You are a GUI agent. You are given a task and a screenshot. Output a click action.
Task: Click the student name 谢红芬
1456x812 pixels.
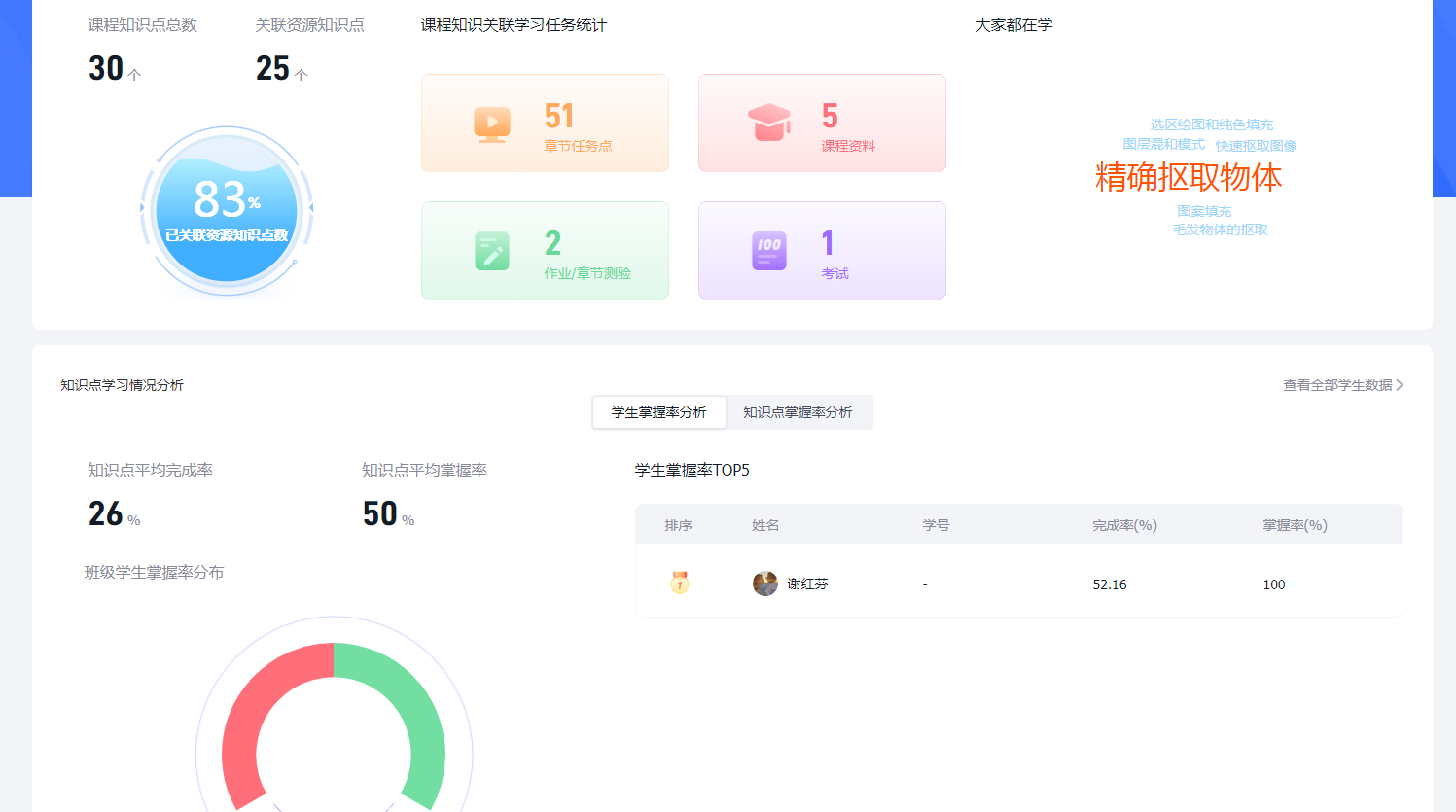coord(807,583)
